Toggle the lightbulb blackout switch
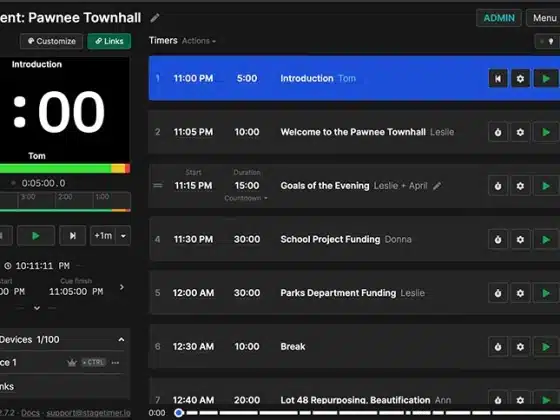 (x=547, y=41)
